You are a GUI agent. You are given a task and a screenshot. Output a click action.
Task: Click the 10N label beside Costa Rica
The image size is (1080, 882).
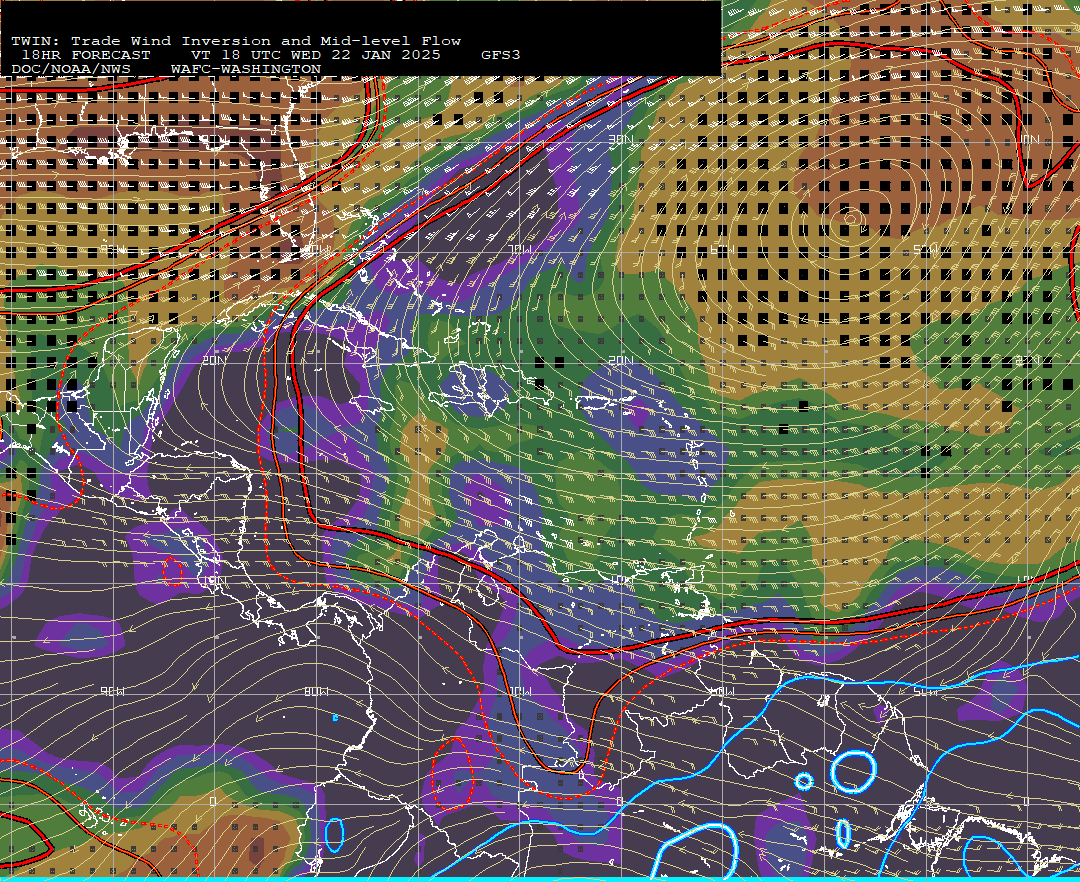214,580
